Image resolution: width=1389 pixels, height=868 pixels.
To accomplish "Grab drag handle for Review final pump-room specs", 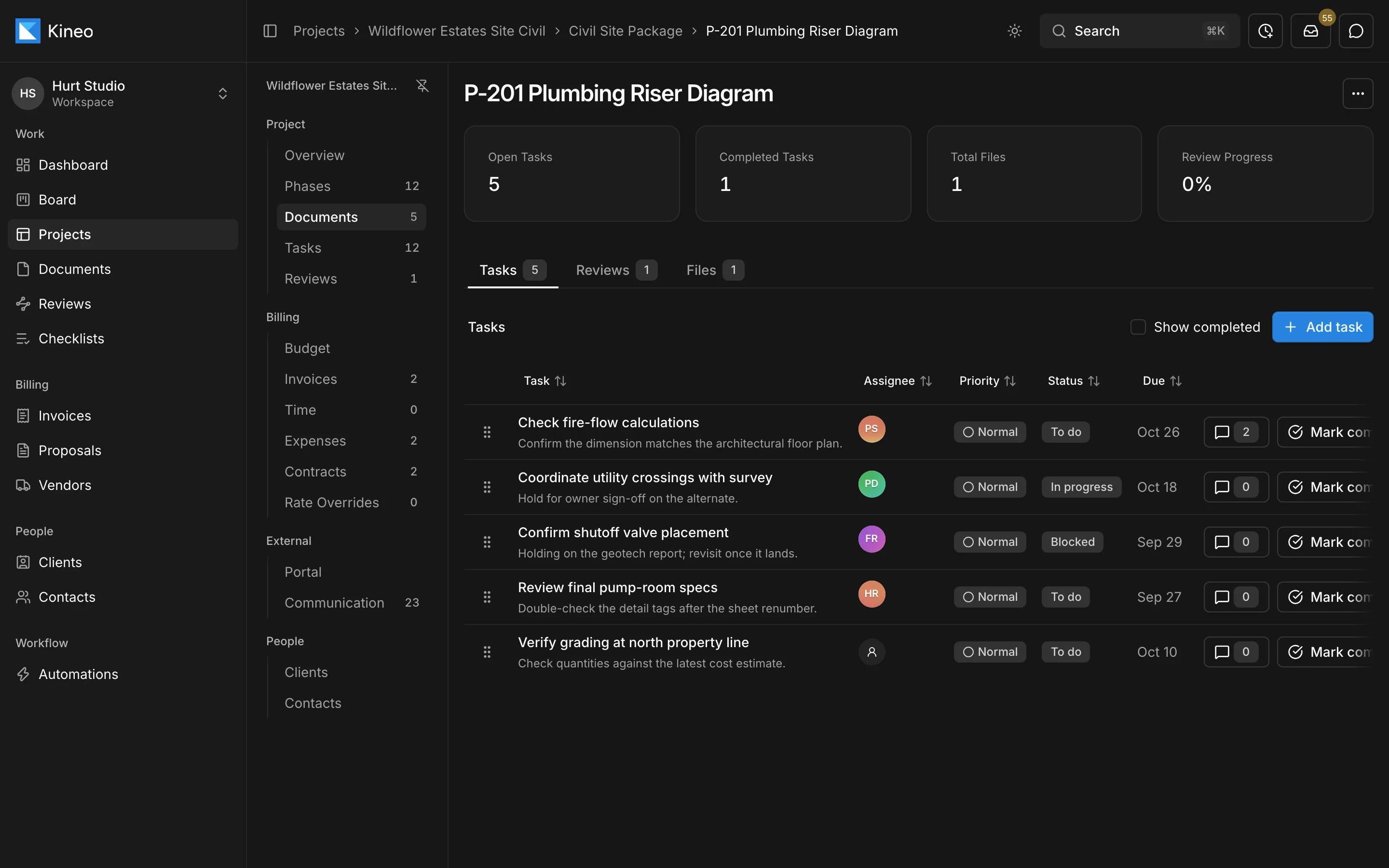I will tap(487, 597).
